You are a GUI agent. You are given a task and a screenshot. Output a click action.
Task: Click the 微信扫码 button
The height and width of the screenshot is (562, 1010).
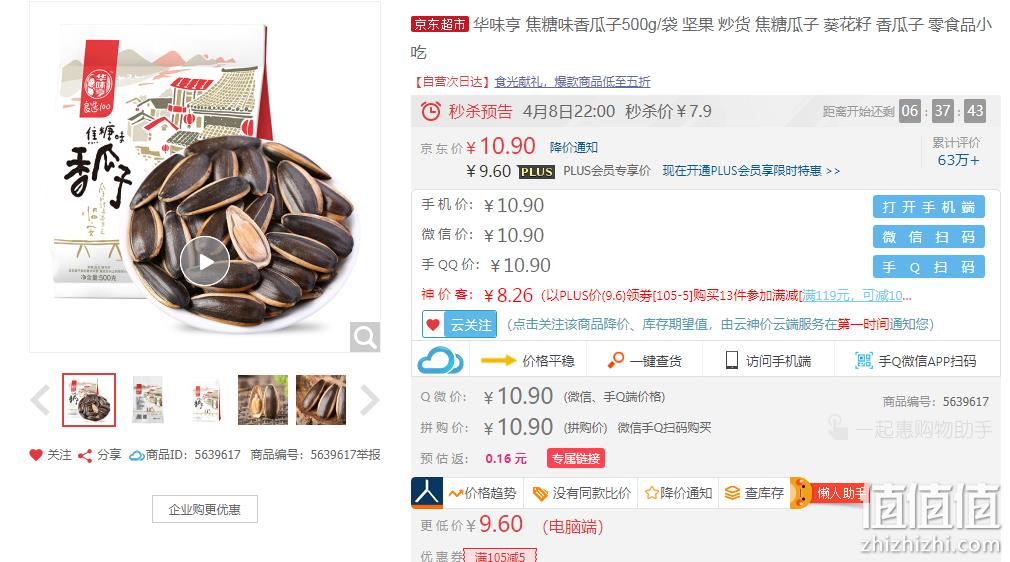pyautogui.click(x=928, y=237)
